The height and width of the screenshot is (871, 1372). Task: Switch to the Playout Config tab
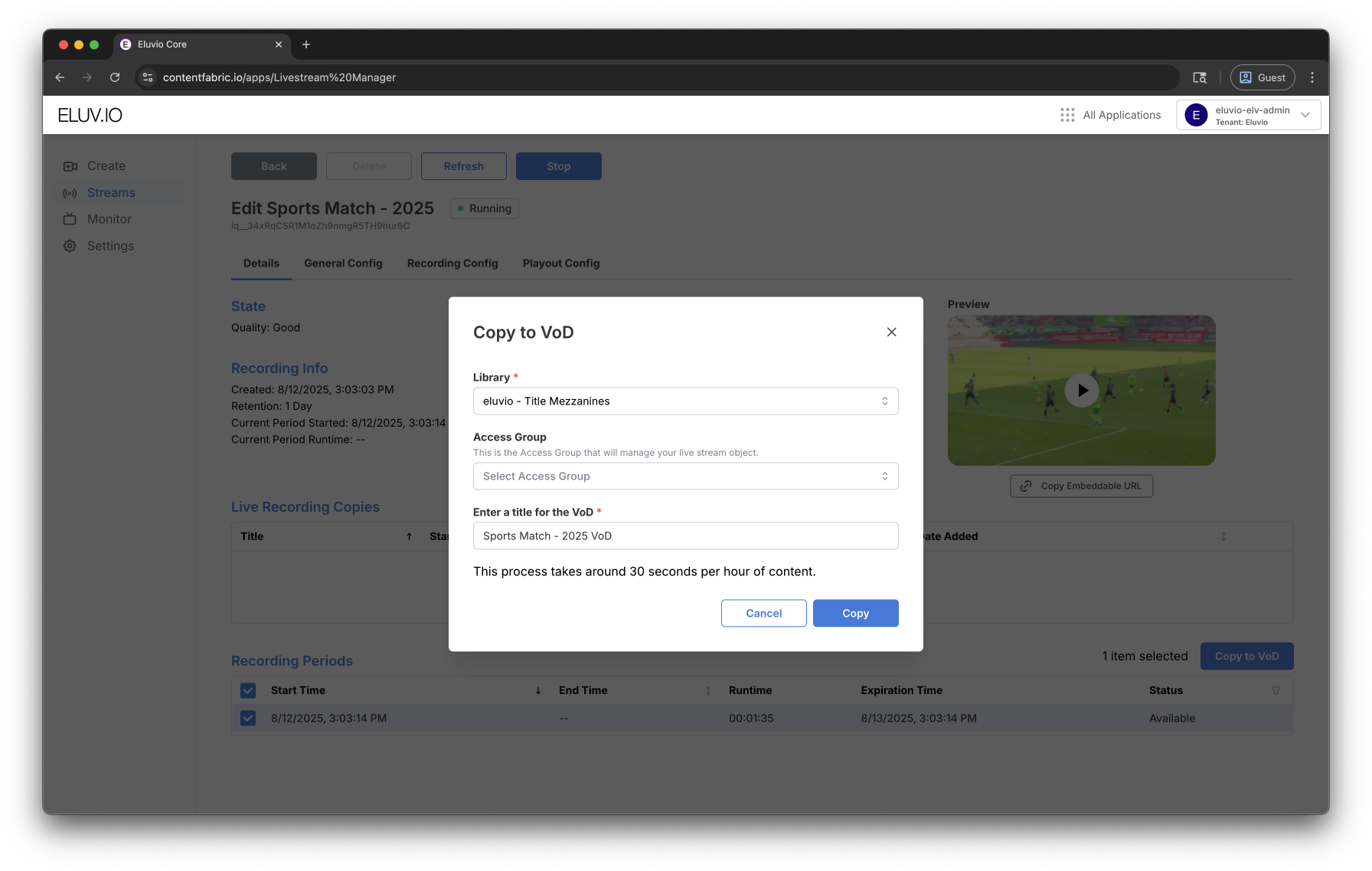pos(561,264)
